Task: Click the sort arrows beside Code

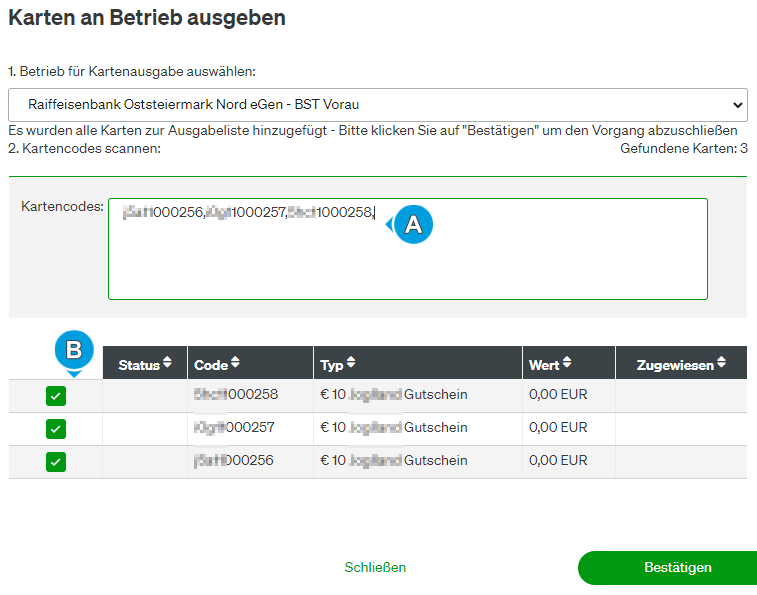Action: tap(235, 362)
